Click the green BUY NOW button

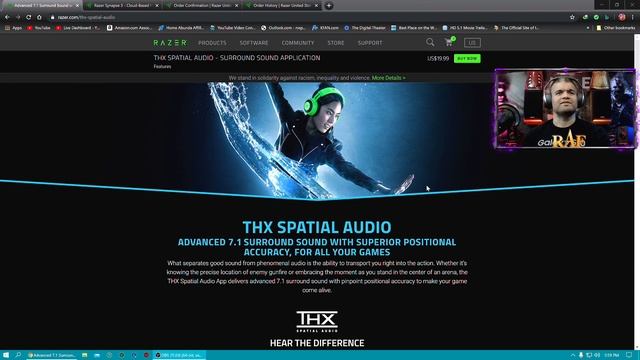[467, 58]
